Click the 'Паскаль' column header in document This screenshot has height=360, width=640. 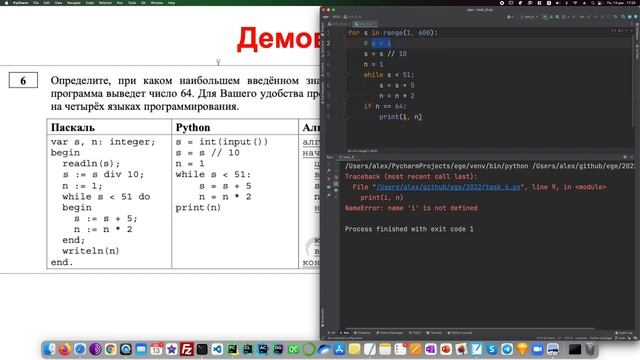coord(73,127)
